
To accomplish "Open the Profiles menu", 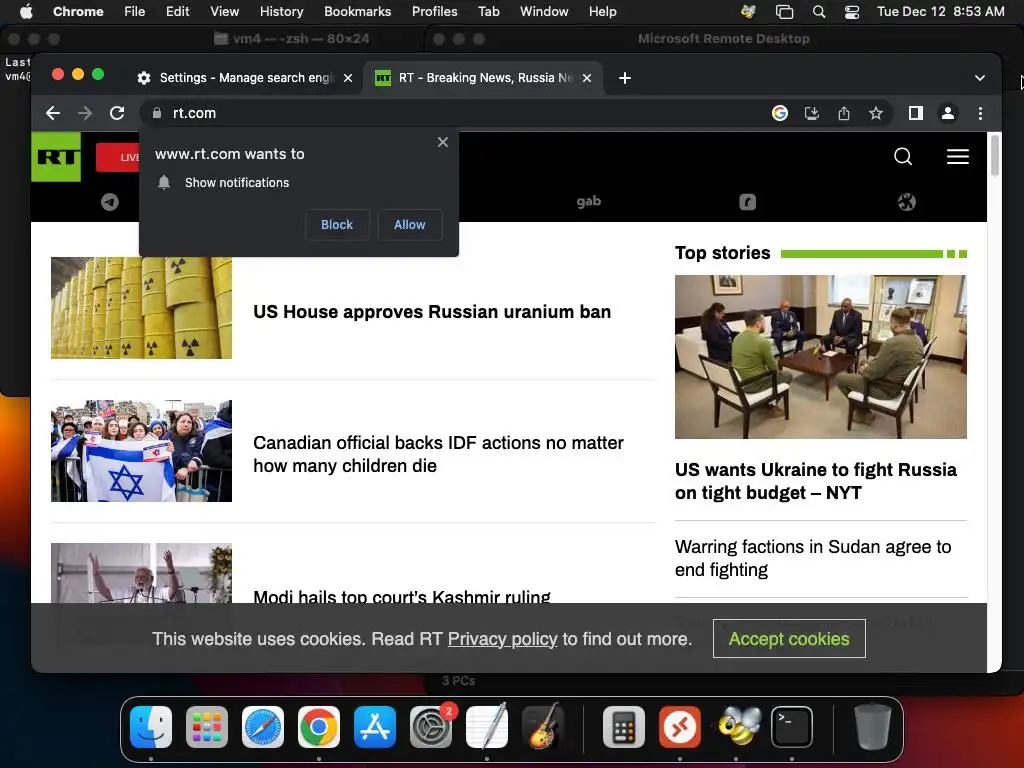I will 434,11.
